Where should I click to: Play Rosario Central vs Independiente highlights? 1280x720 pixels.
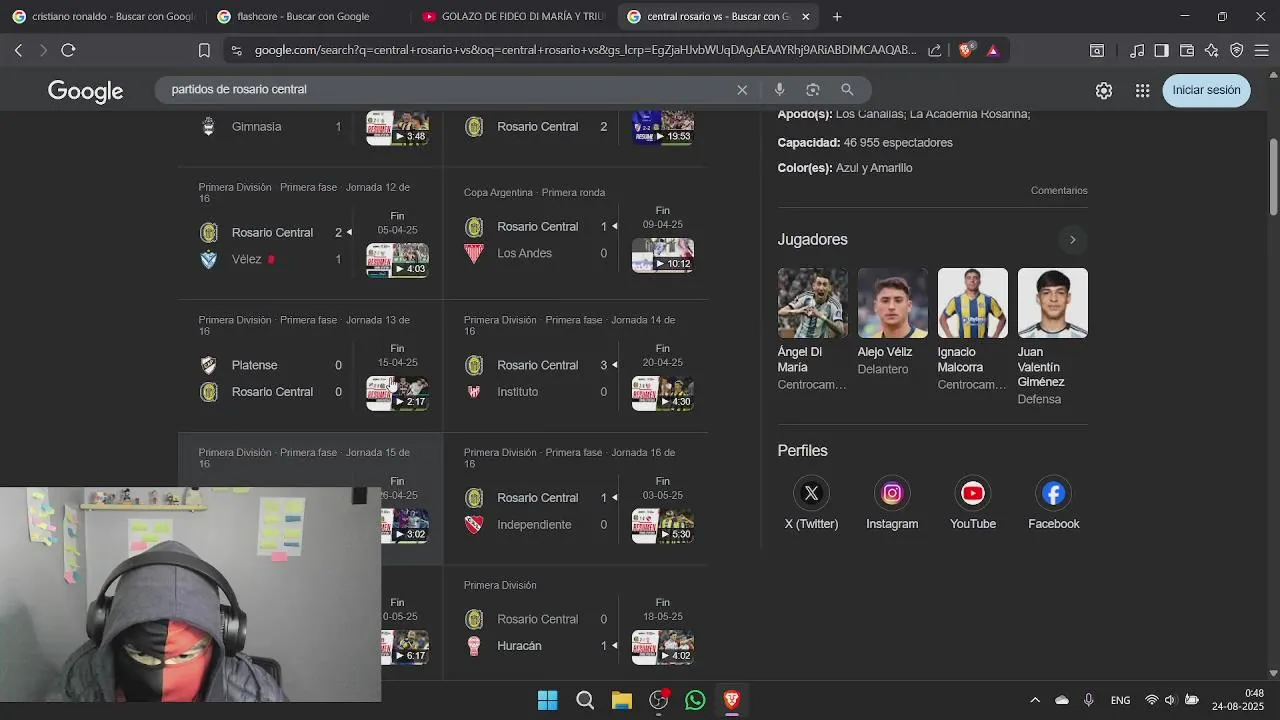pos(662,526)
